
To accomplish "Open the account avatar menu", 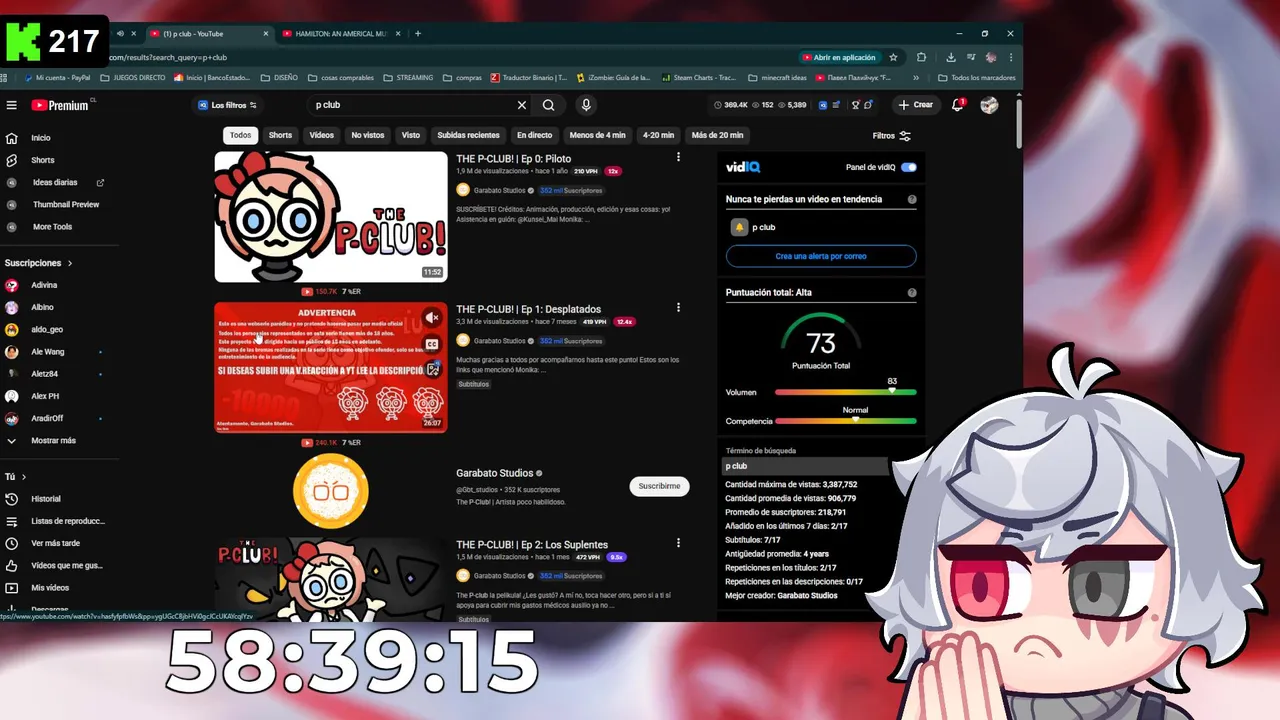I will coord(989,105).
